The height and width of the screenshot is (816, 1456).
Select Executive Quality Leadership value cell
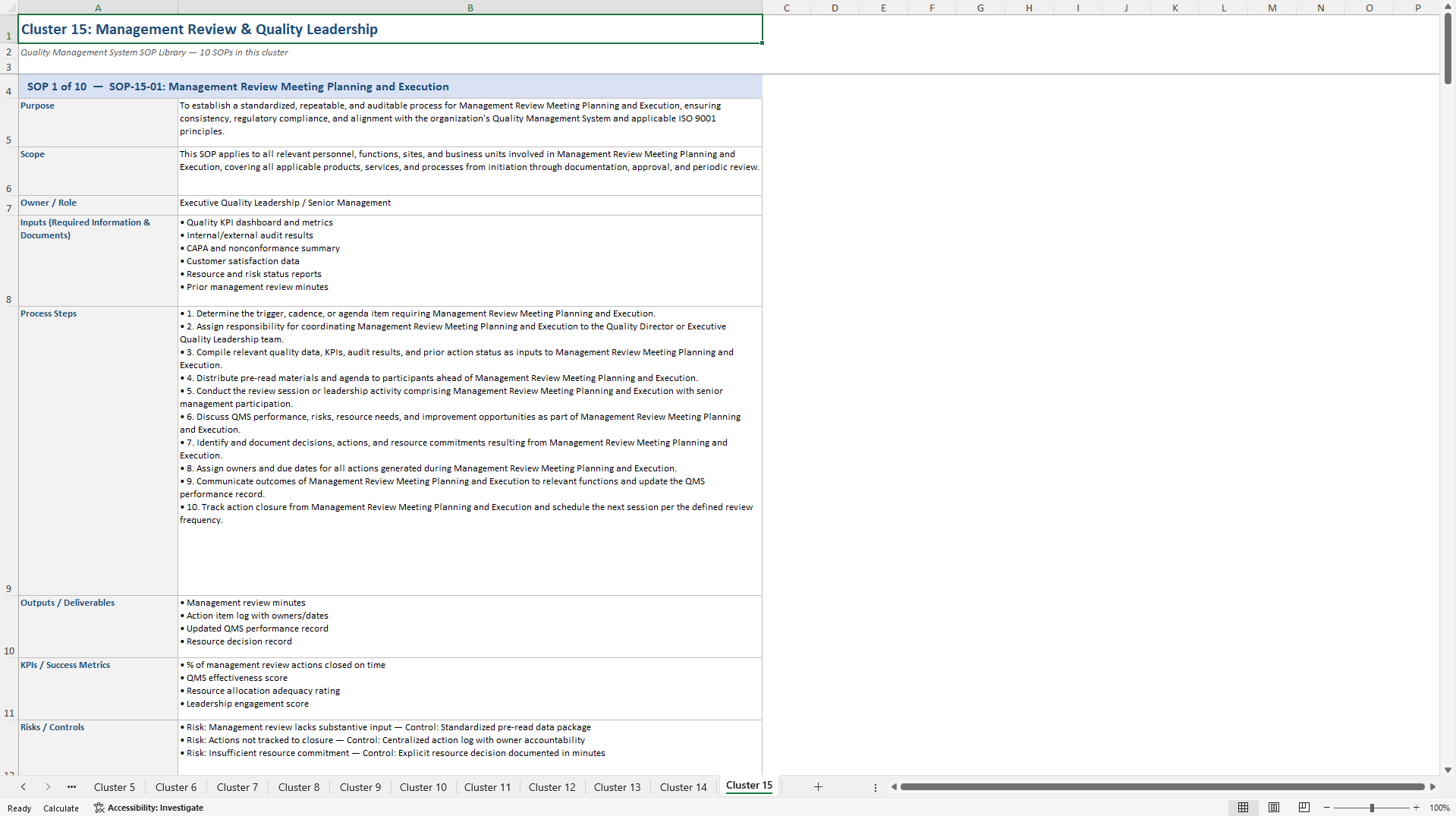(470, 206)
